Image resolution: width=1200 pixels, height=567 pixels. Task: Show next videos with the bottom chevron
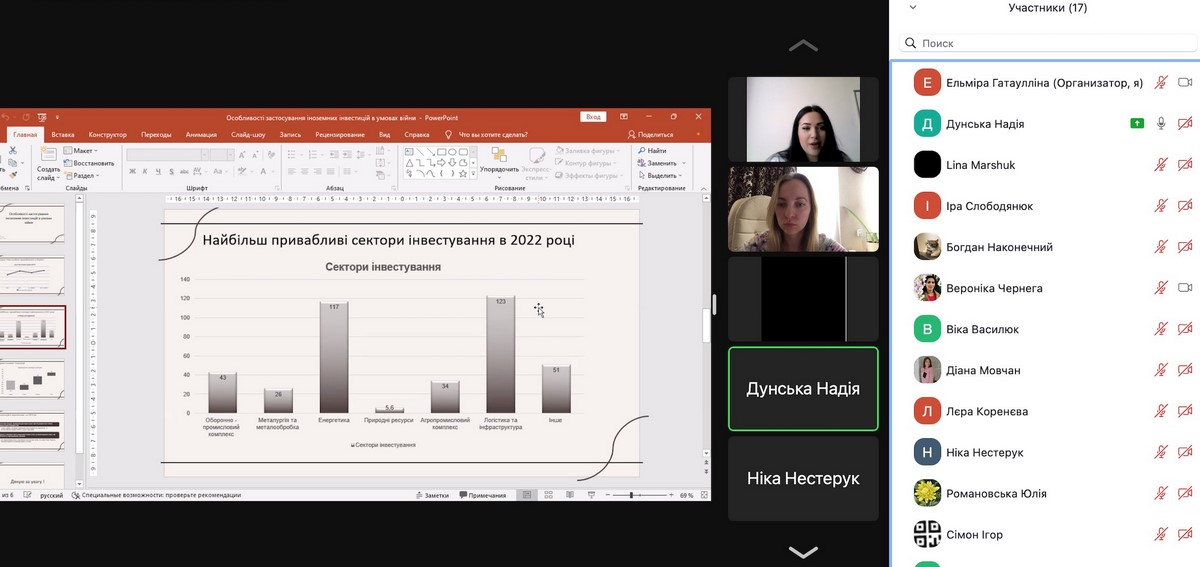(x=803, y=552)
